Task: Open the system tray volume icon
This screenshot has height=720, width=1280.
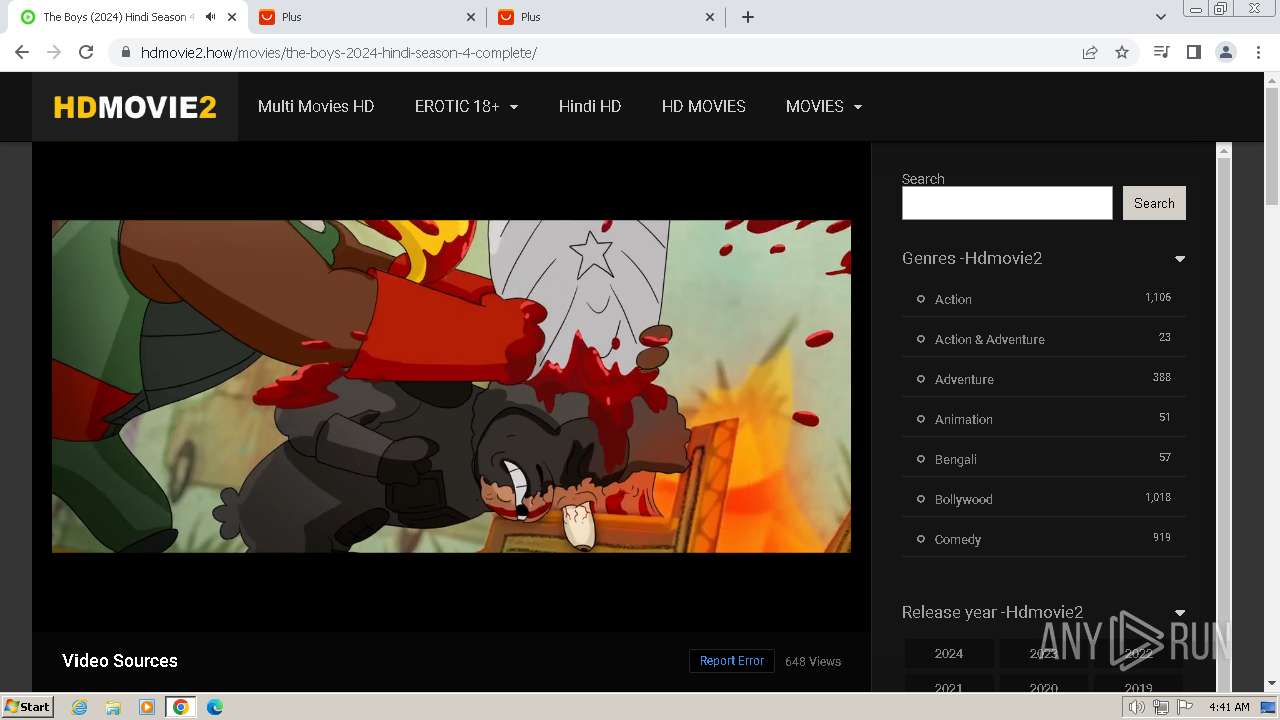Action: click(1136, 707)
